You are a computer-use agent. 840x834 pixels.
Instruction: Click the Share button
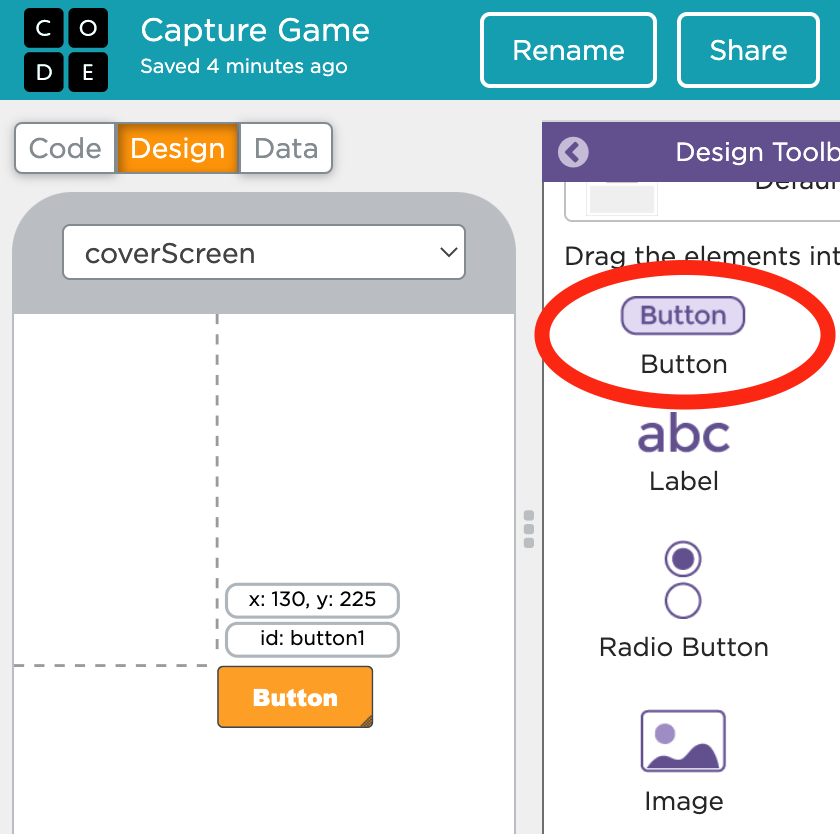[748, 50]
